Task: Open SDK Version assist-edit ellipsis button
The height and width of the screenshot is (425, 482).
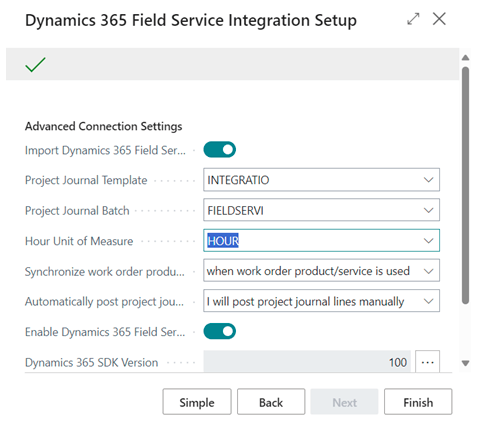Action: [x=428, y=362]
